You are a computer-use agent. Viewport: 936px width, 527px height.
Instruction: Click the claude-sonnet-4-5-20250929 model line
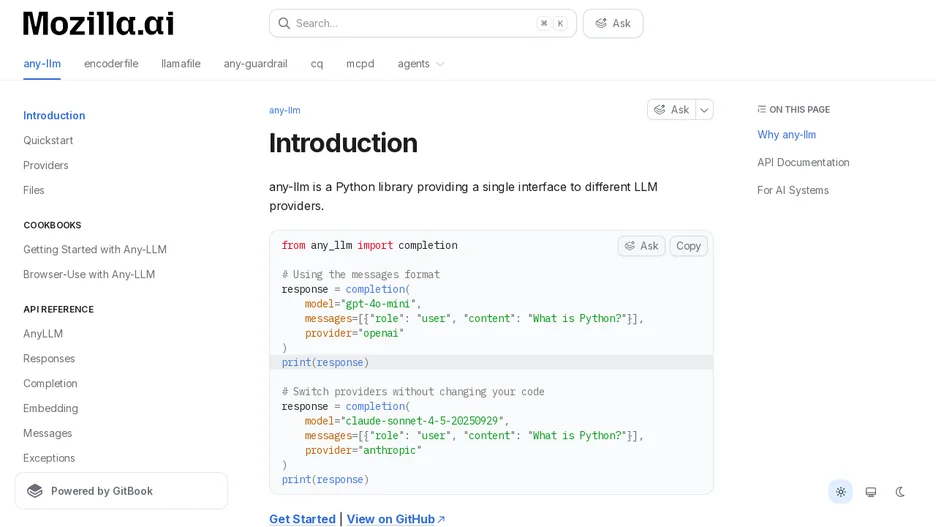point(407,421)
